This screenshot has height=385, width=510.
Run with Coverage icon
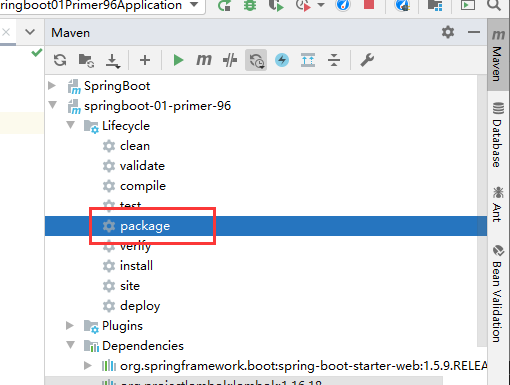[276, 5]
